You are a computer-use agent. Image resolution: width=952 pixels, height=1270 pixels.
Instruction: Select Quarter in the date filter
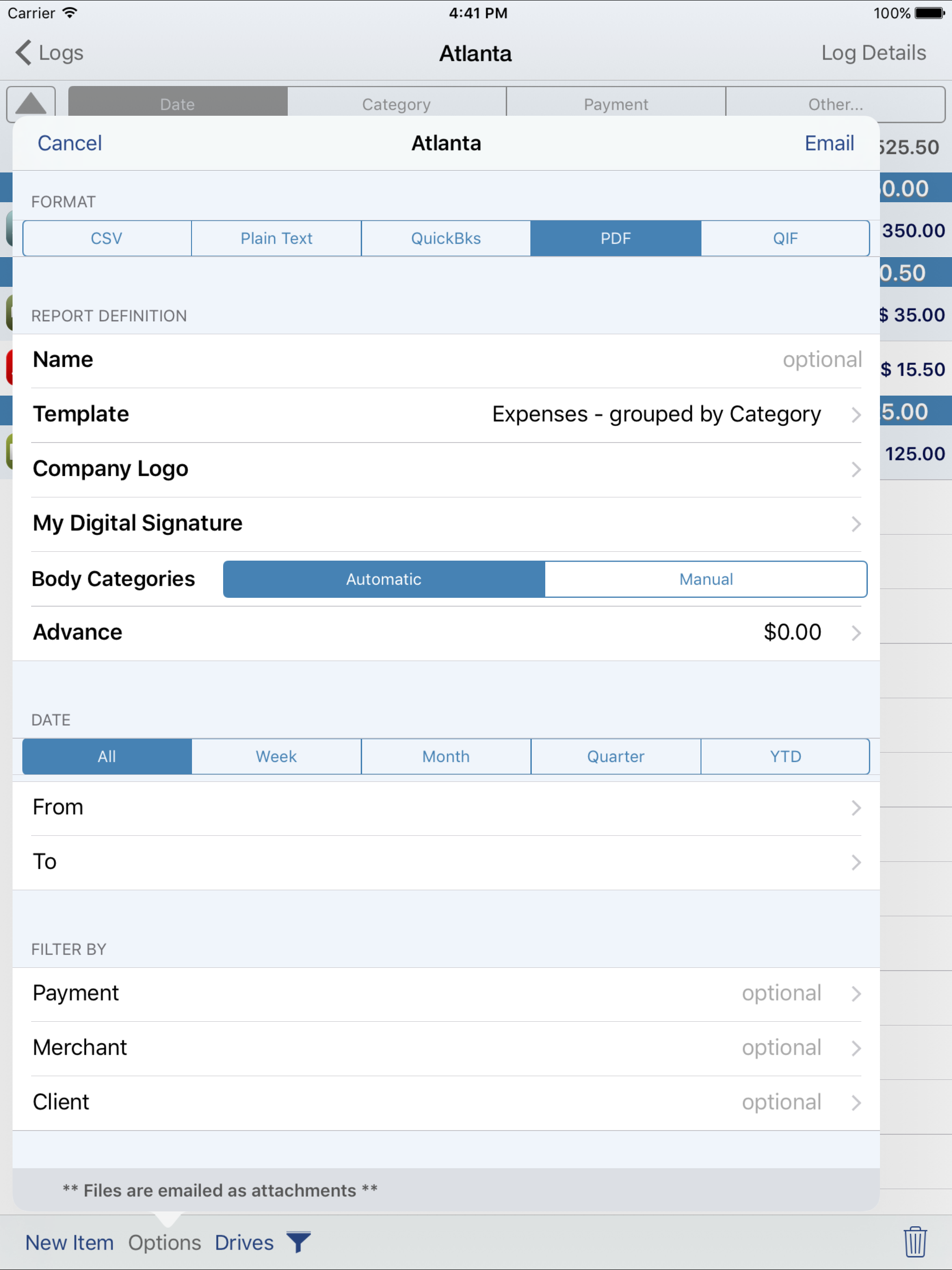pyautogui.click(x=615, y=756)
